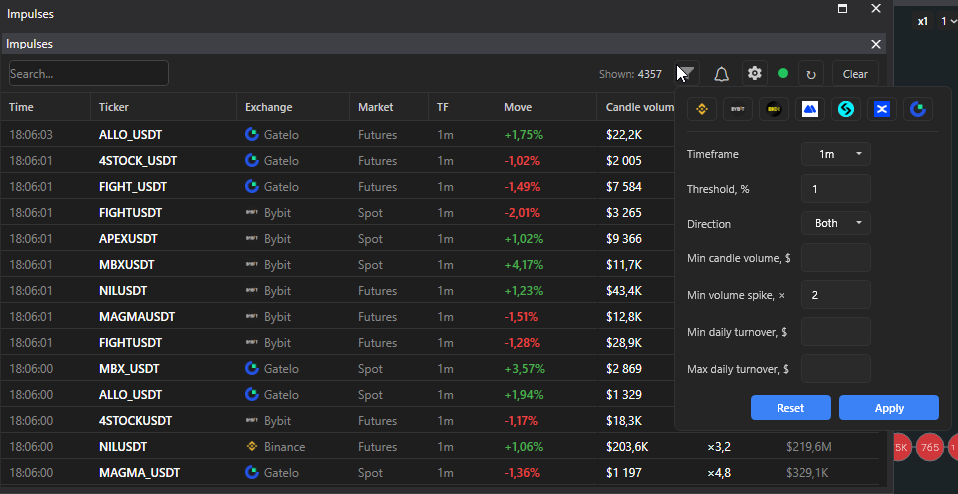This screenshot has height=494, width=958.
Task: Open the dropdown next to x1
Action: click(949, 21)
